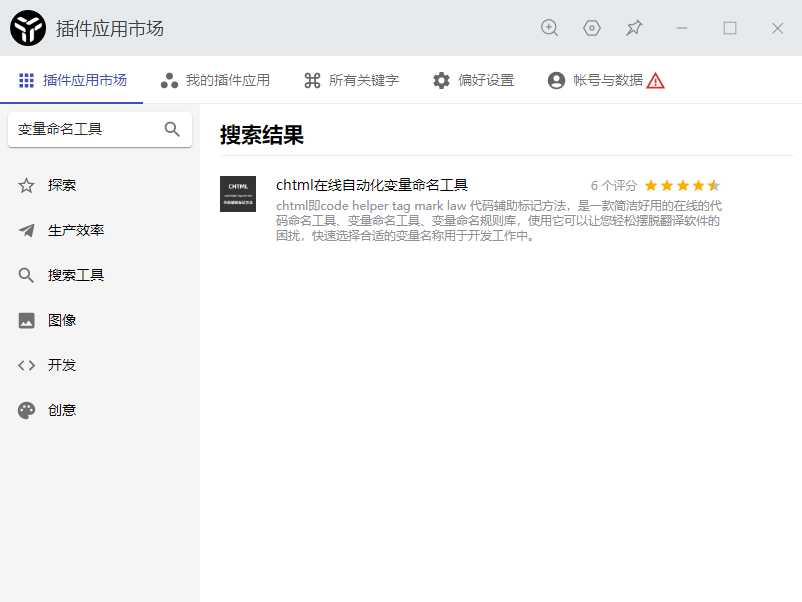Select 探索 category in sidebar
The width and height of the screenshot is (802, 602).
(100, 185)
